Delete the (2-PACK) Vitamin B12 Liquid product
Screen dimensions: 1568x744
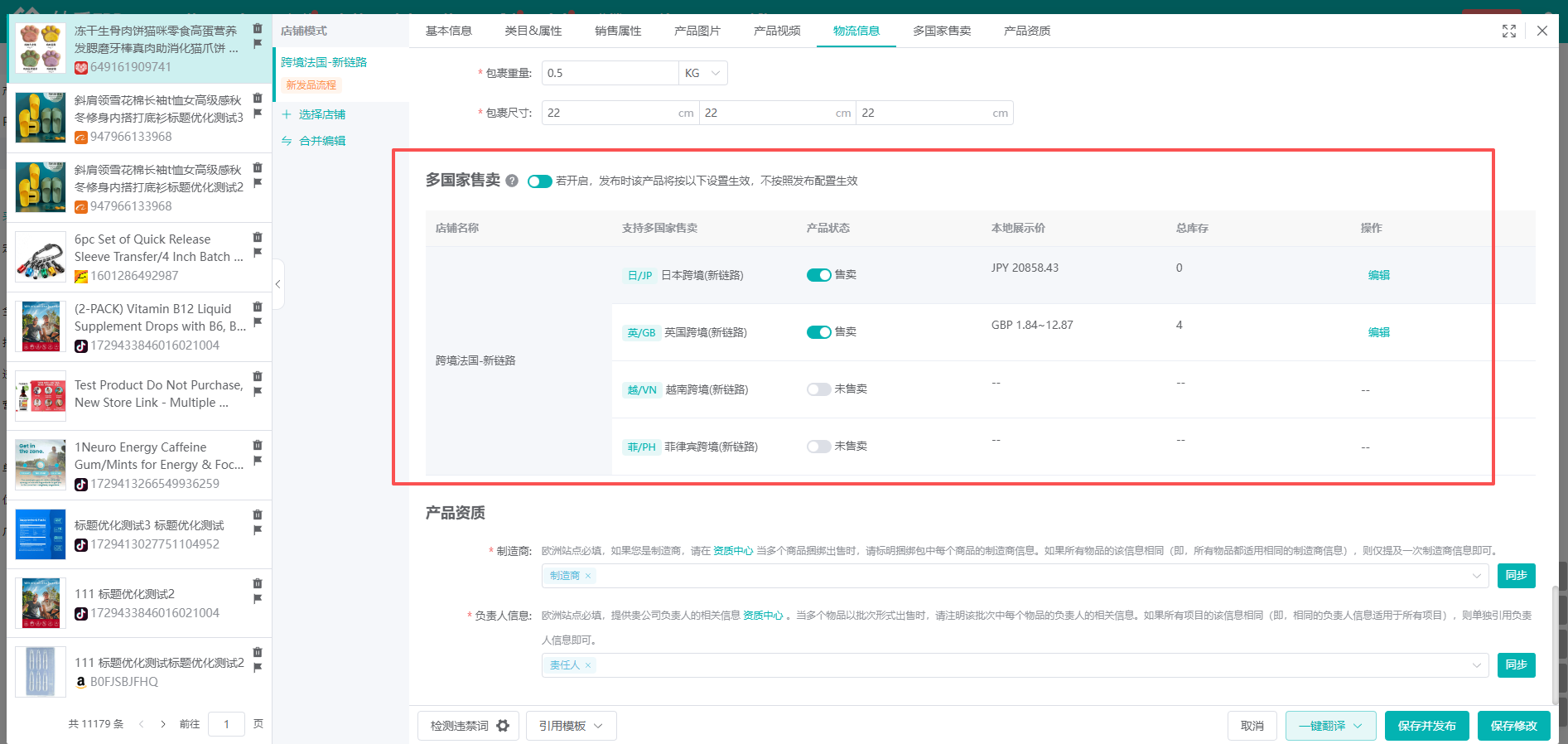[258, 307]
